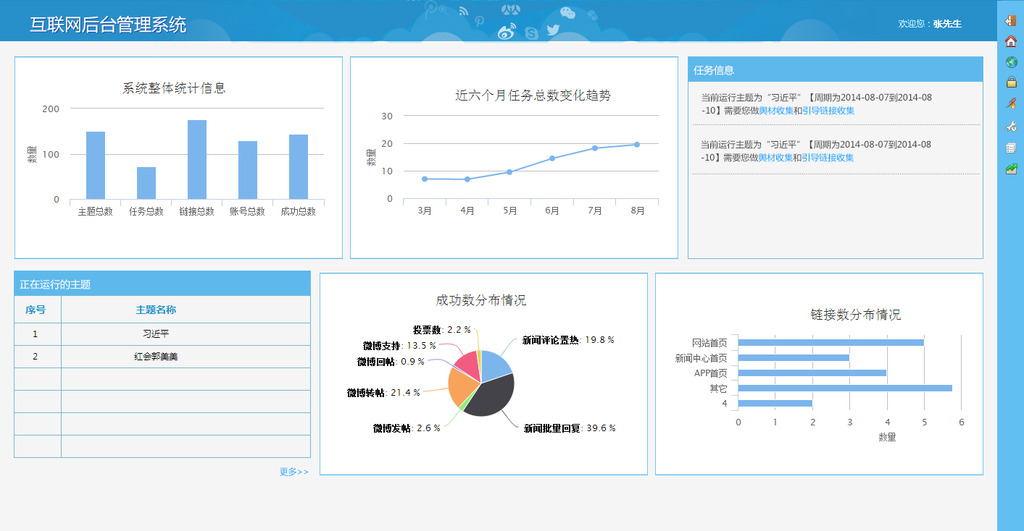This screenshot has height=531, width=1024.
Task: Click the 任务信息 panel header
Action: tap(835, 70)
